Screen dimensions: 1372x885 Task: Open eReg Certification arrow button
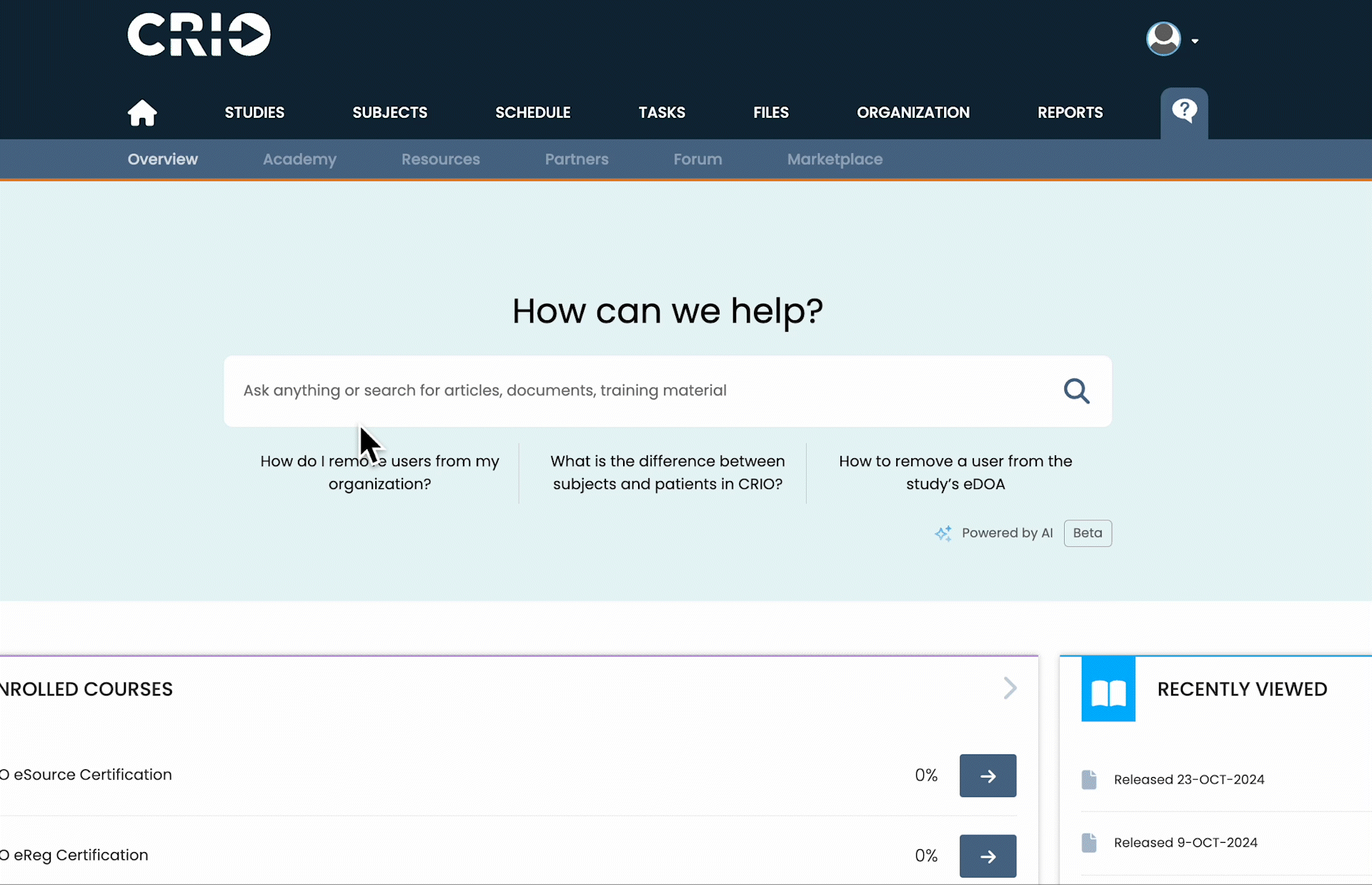click(988, 856)
